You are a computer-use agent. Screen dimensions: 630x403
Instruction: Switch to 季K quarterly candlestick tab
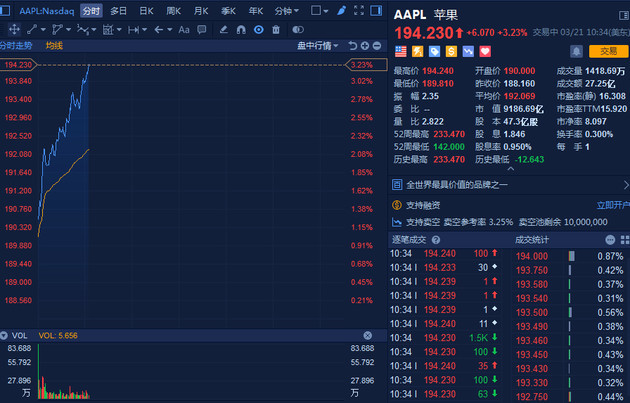[228, 11]
